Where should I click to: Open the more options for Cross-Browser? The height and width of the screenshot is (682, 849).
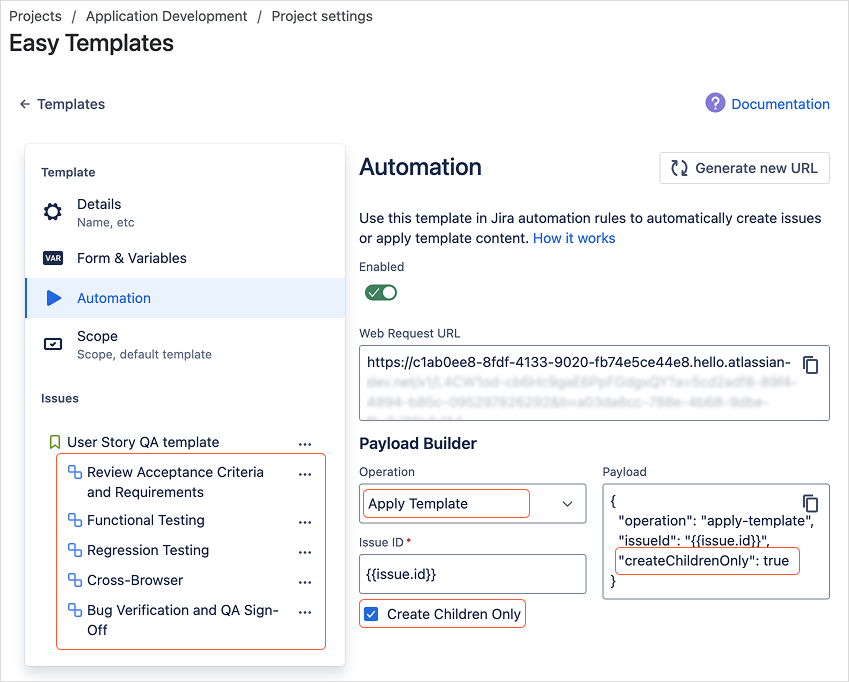[x=305, y=581]
